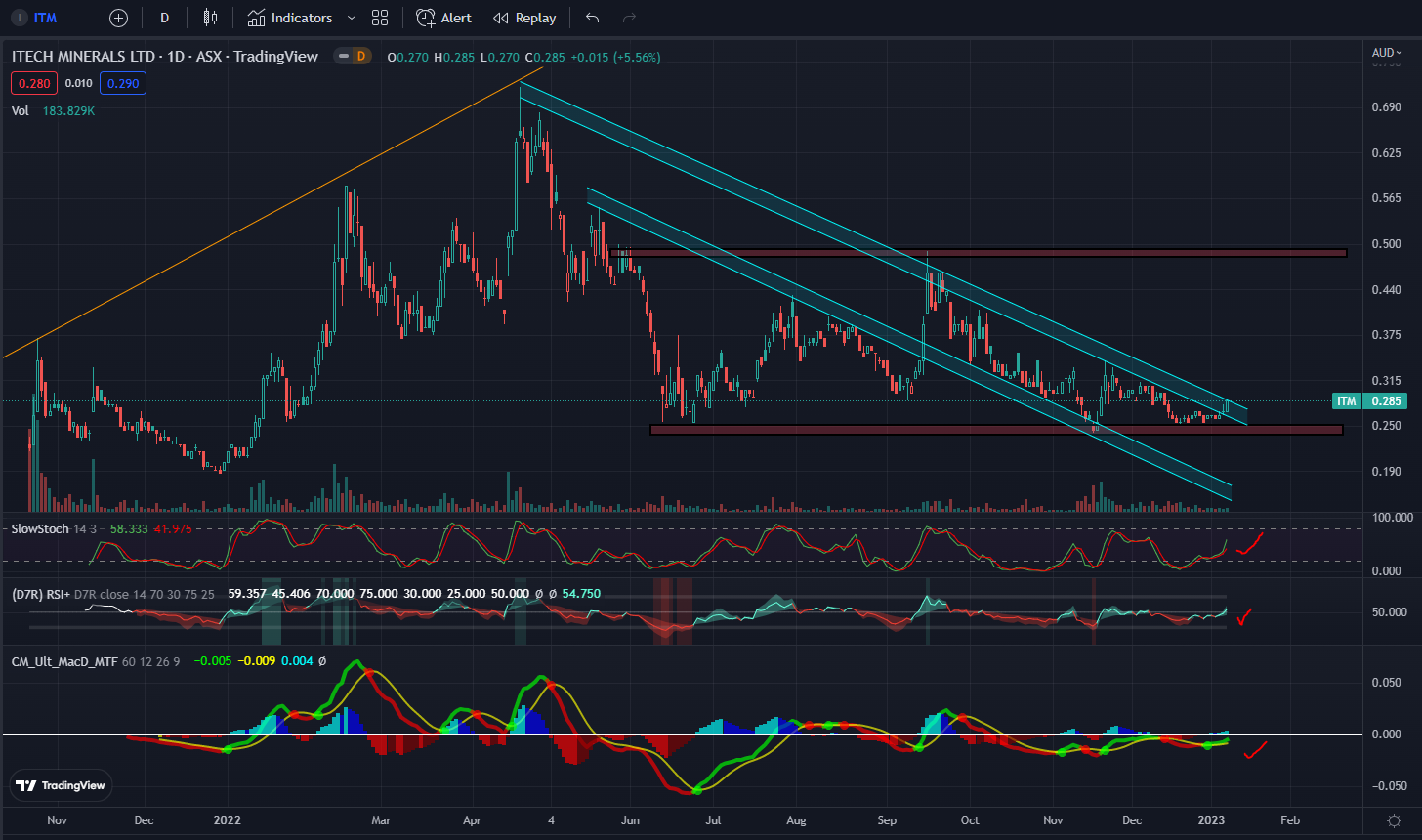
Task: Click the 2022 label on time axis
Action: [228, 819]
